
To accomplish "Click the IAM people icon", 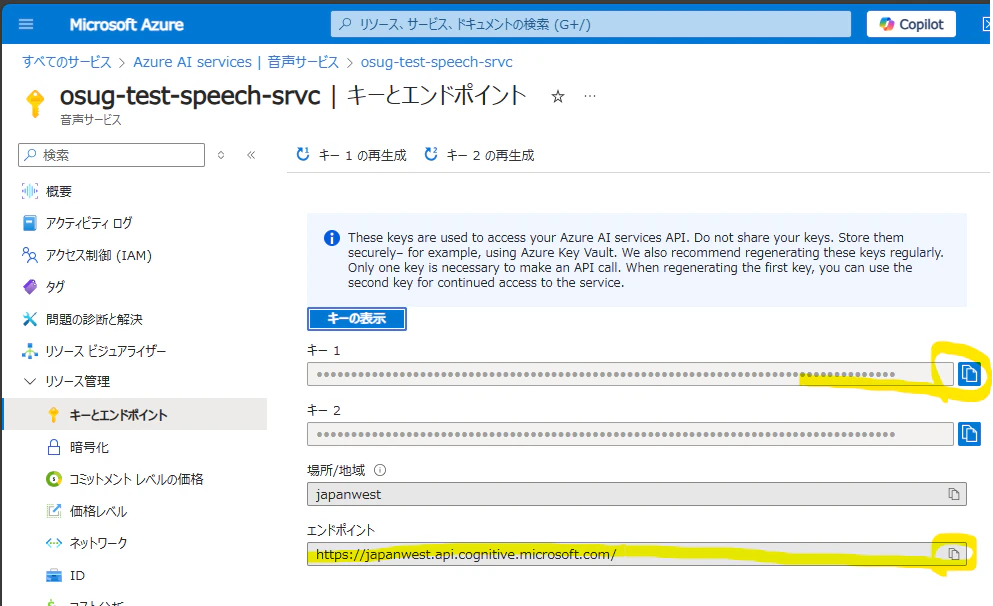I will click(x=30, y=255).
